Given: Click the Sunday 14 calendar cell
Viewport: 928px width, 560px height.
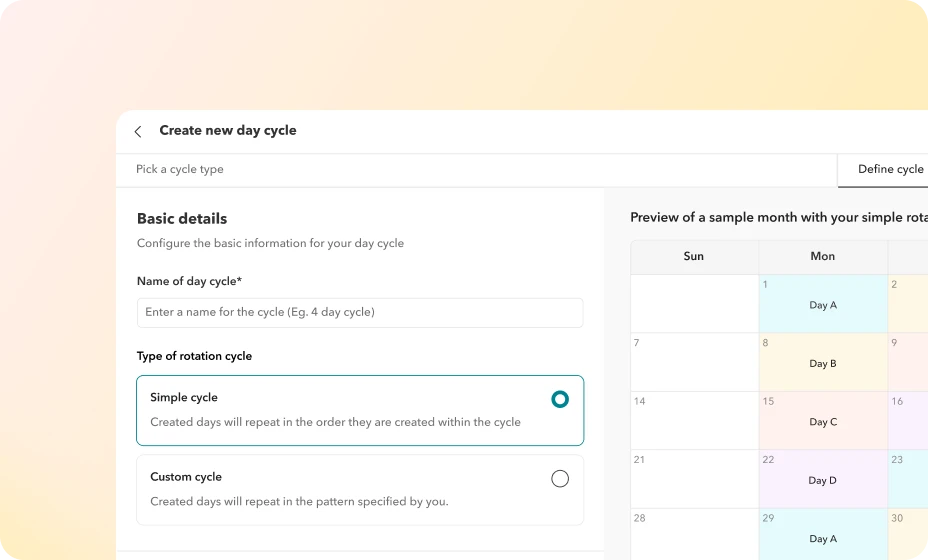Looking at the screenshot, I should (x=695, y=420).
